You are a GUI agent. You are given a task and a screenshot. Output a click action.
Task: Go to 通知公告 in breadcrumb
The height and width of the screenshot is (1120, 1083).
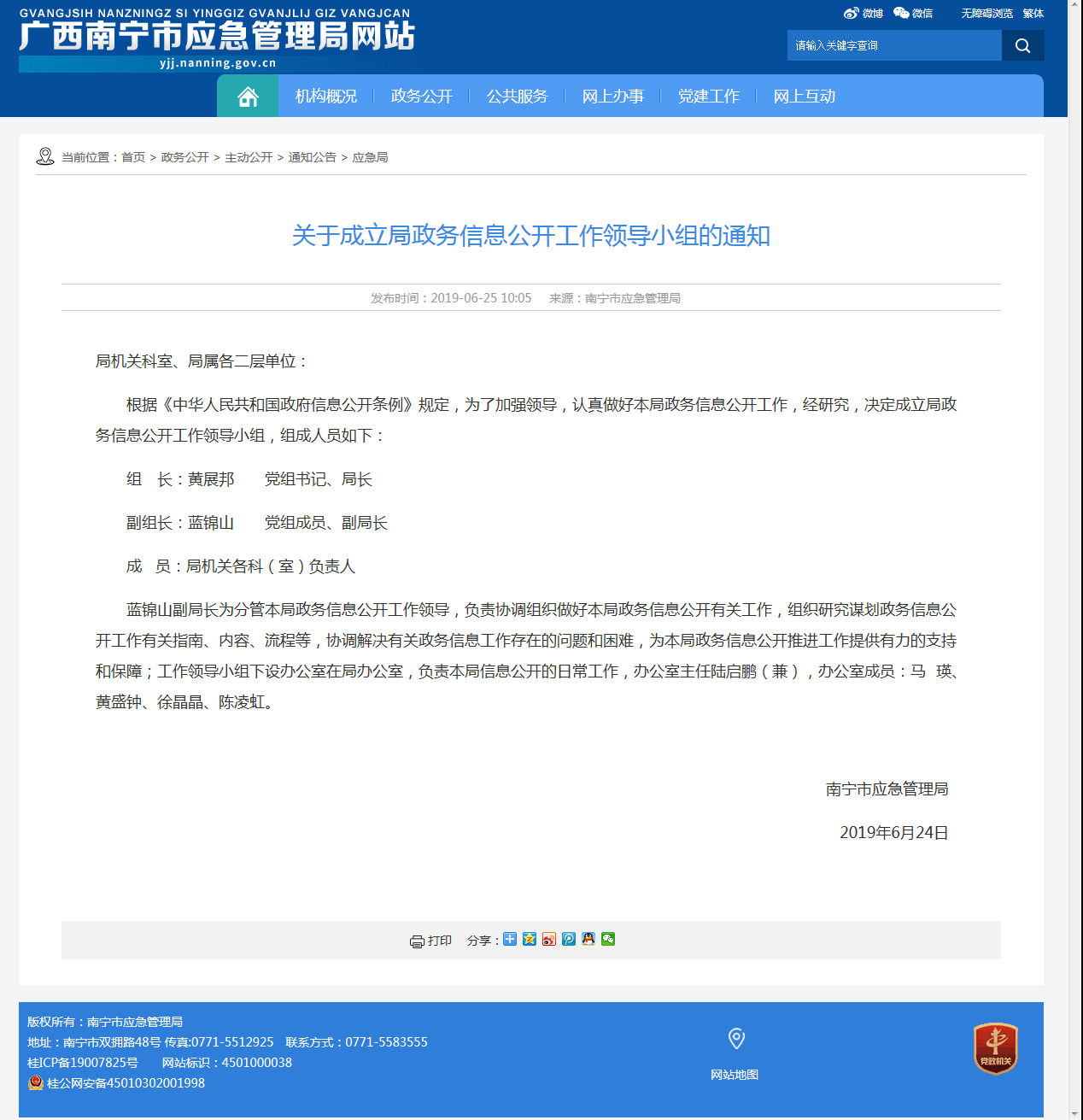coord(313,157)
